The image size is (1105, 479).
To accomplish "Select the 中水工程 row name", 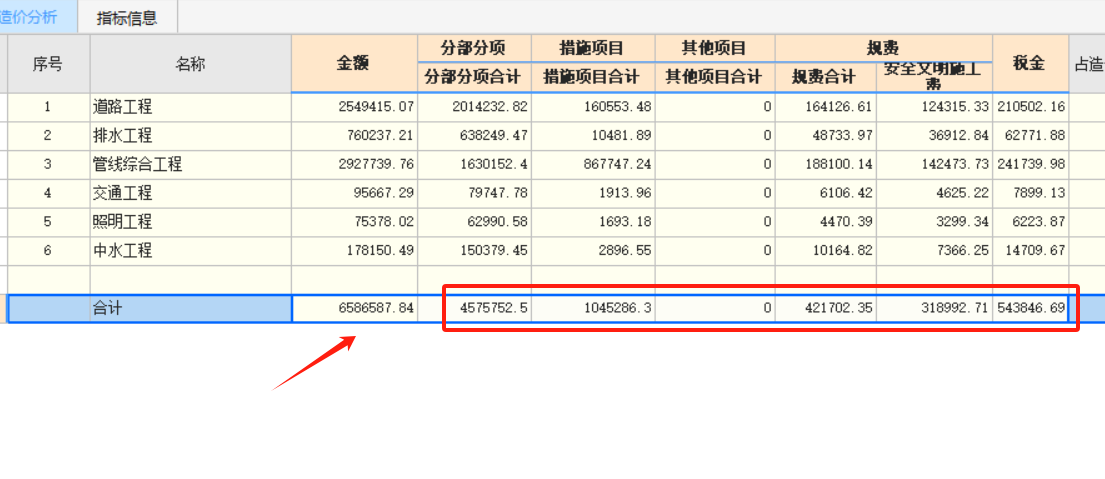I will click(x=190, y=251).
